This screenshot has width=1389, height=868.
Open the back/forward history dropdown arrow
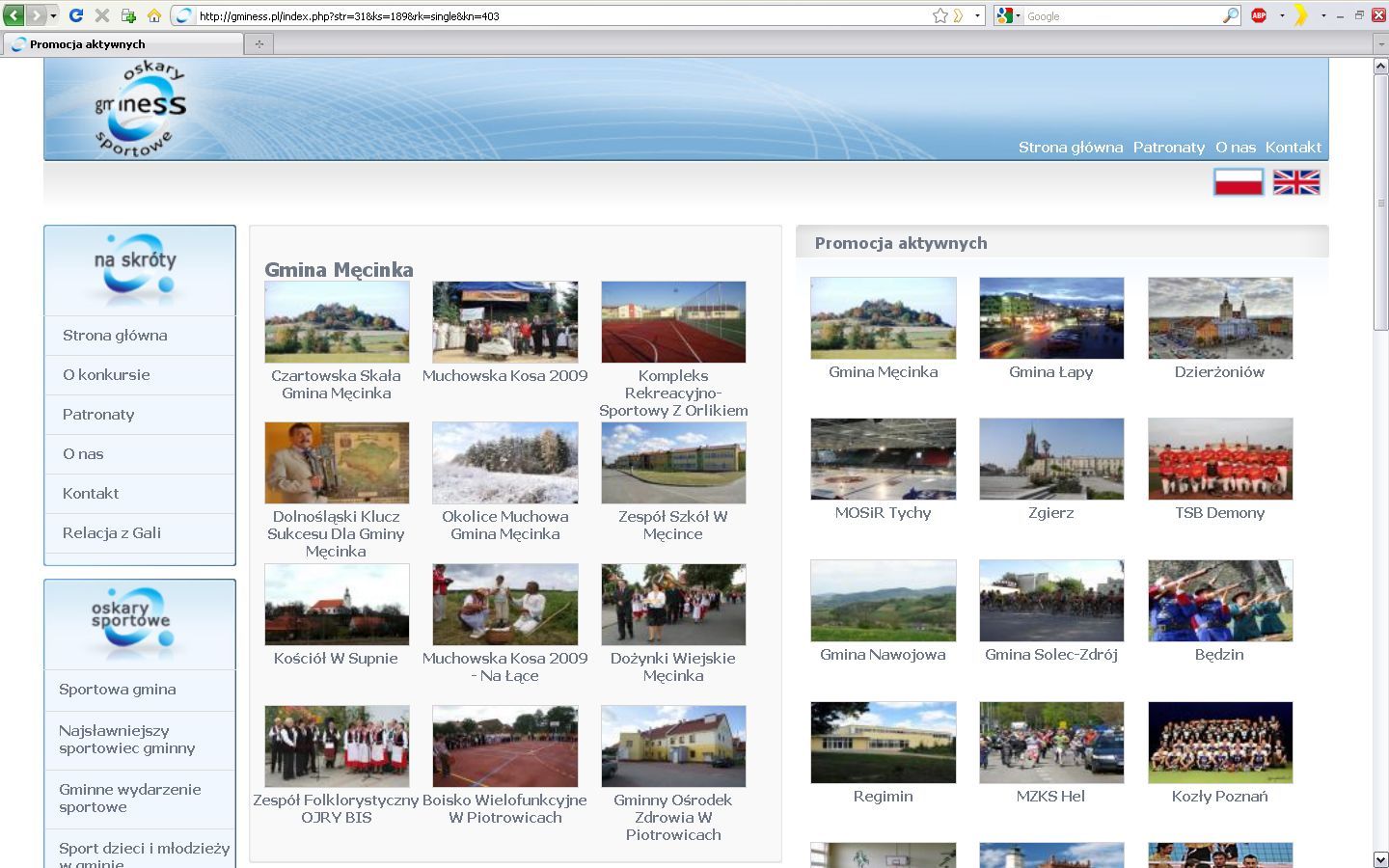[x=53, y=15]
